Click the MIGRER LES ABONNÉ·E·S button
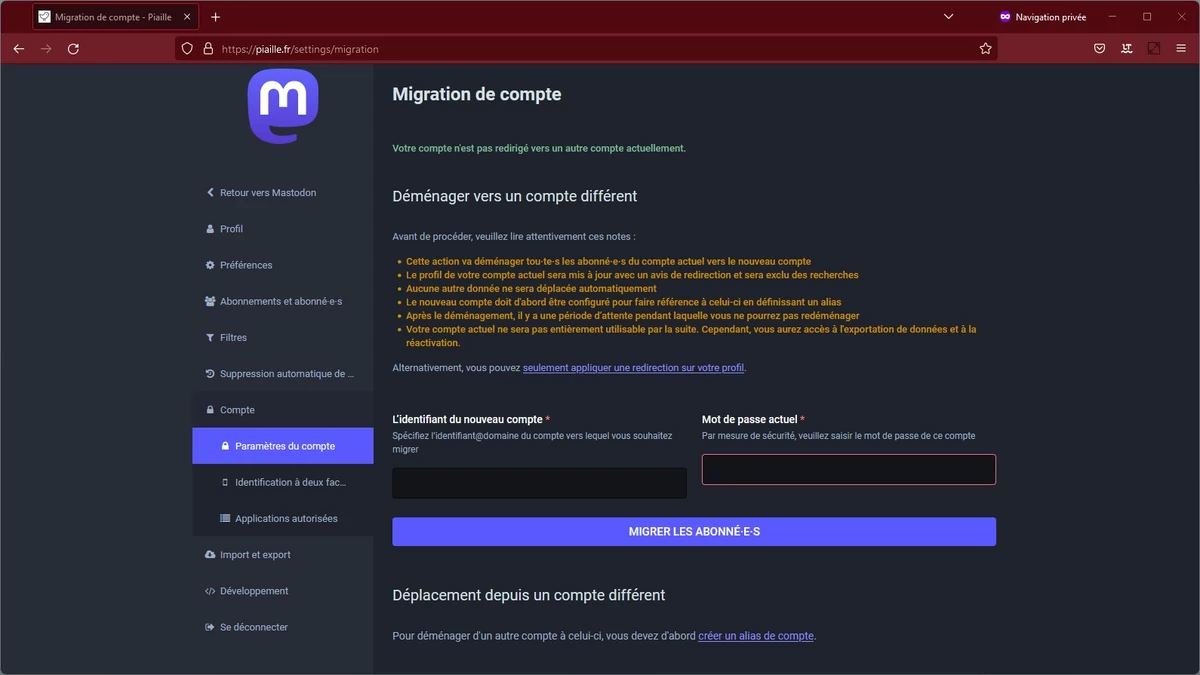This screenshot has height=675, width=1200. click(694, 532)
